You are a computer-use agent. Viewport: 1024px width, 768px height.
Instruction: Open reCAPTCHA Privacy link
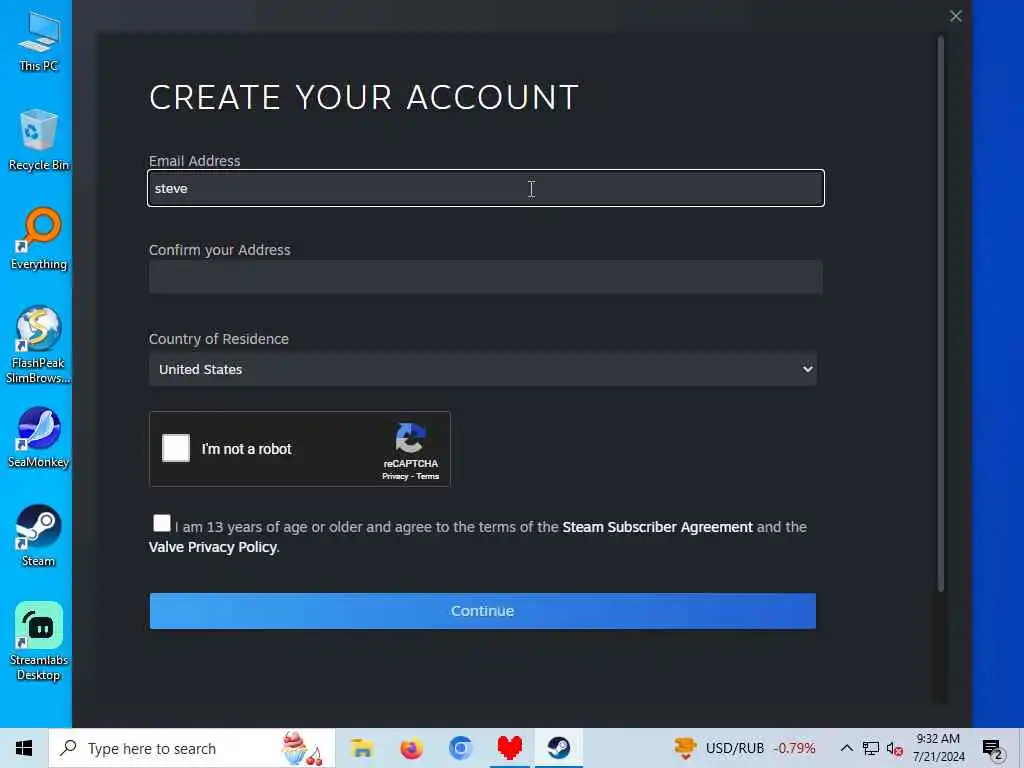click(395, 476)
